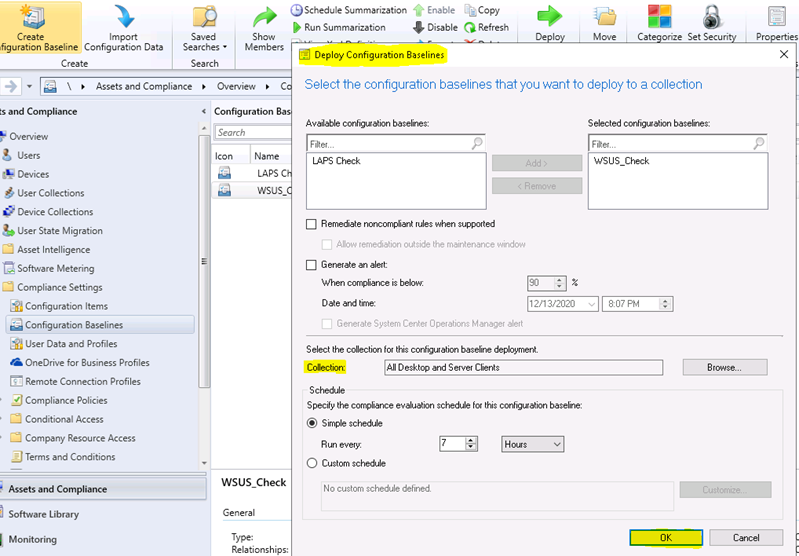Image resolution: width=799 pixels, height=556 pixels.
Task: Open Conditional Access folder
Action: click(x=64, y=419)
